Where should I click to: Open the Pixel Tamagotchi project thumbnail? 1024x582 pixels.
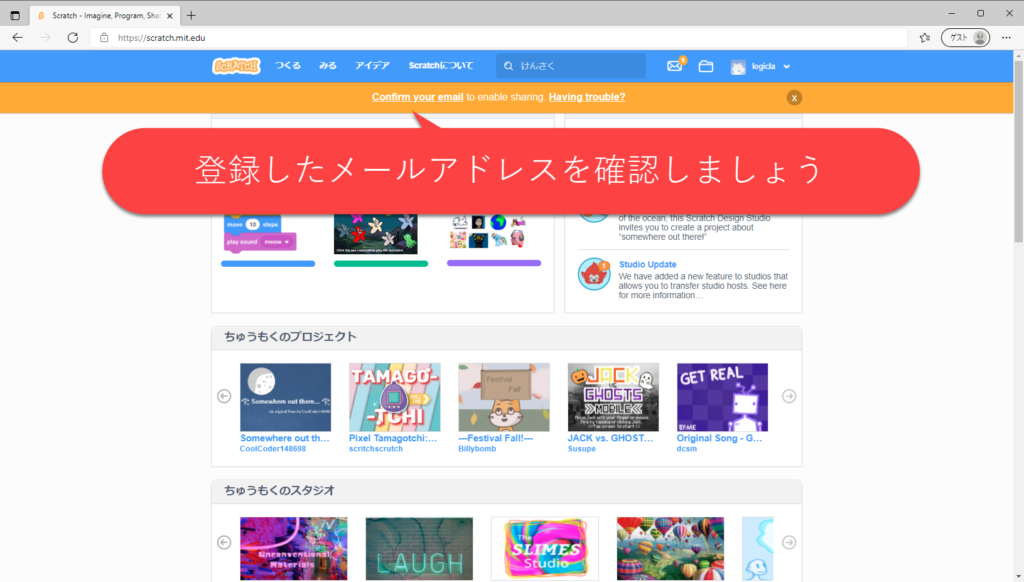click(x=394, y=397)
